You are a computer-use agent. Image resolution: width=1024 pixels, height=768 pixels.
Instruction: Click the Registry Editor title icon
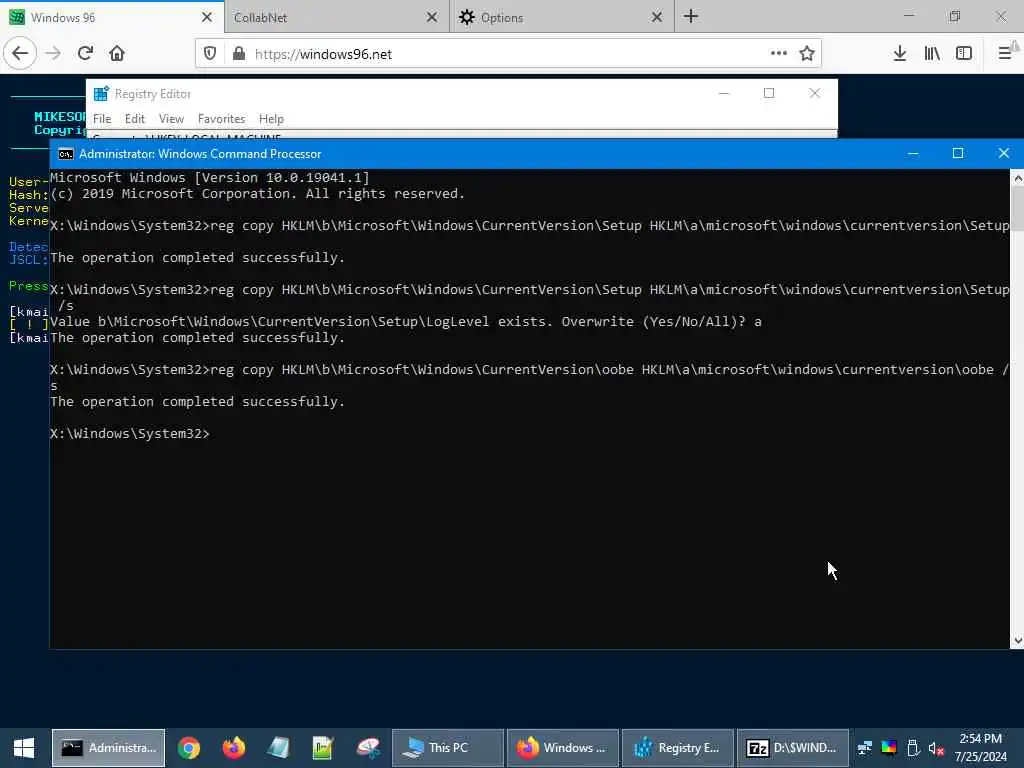[101, 94]
